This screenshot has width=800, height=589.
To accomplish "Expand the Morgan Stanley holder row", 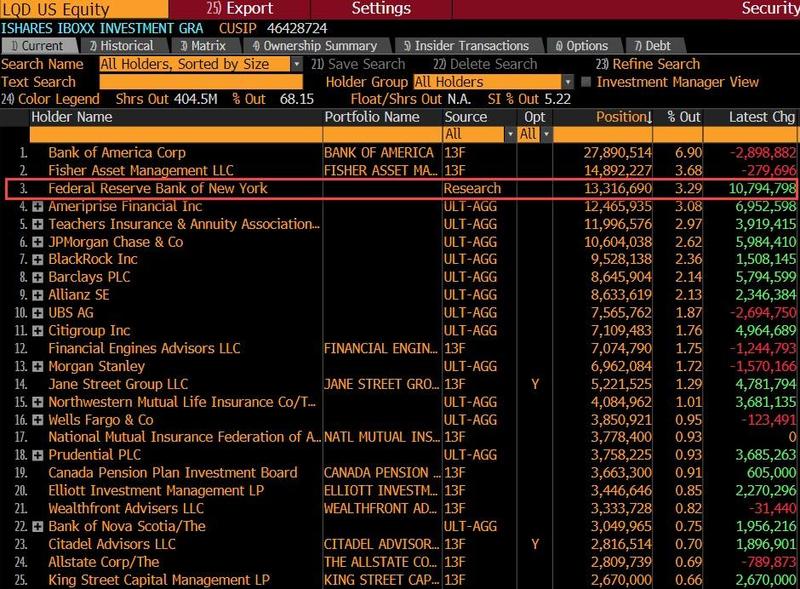I will [x=38, y=367].
